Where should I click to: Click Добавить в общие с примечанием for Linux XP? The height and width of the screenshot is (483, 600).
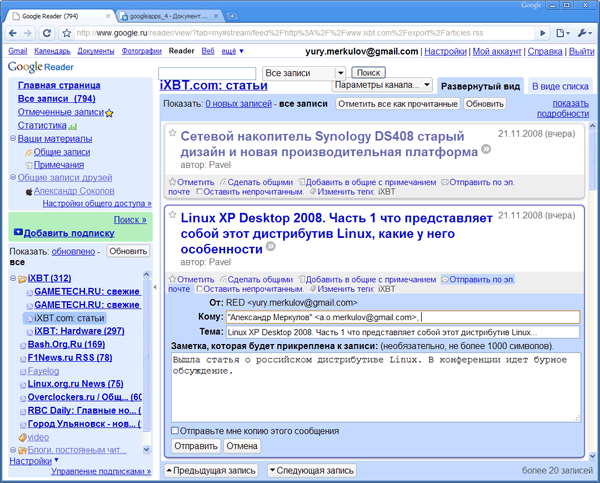[367, 279]
